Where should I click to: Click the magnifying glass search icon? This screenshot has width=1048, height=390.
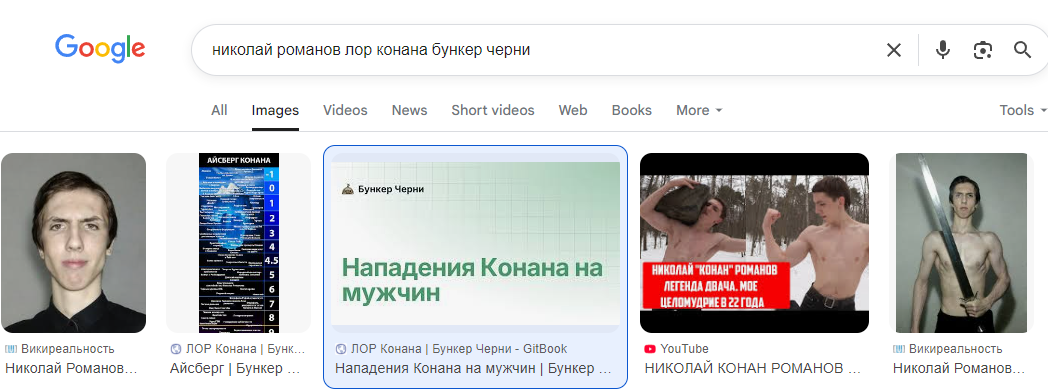[1023, 50]
